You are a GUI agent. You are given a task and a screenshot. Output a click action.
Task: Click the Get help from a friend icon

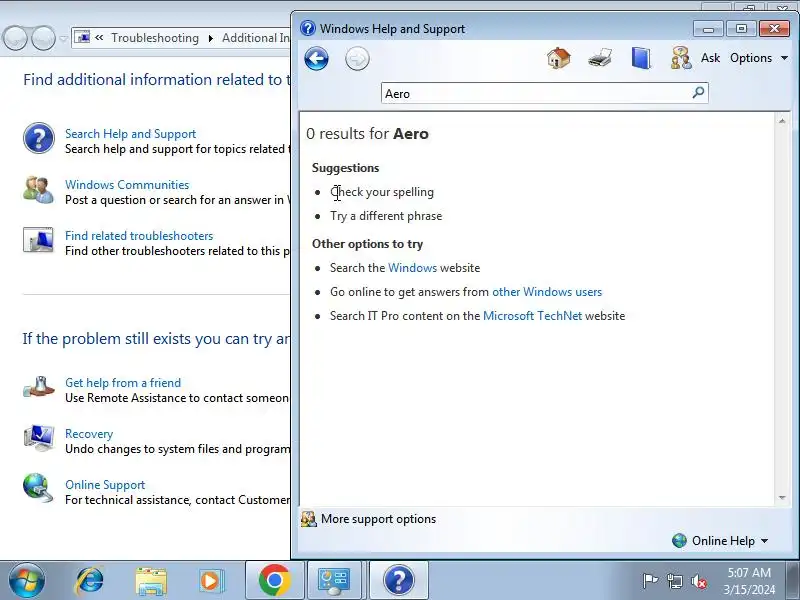(38, 387)
